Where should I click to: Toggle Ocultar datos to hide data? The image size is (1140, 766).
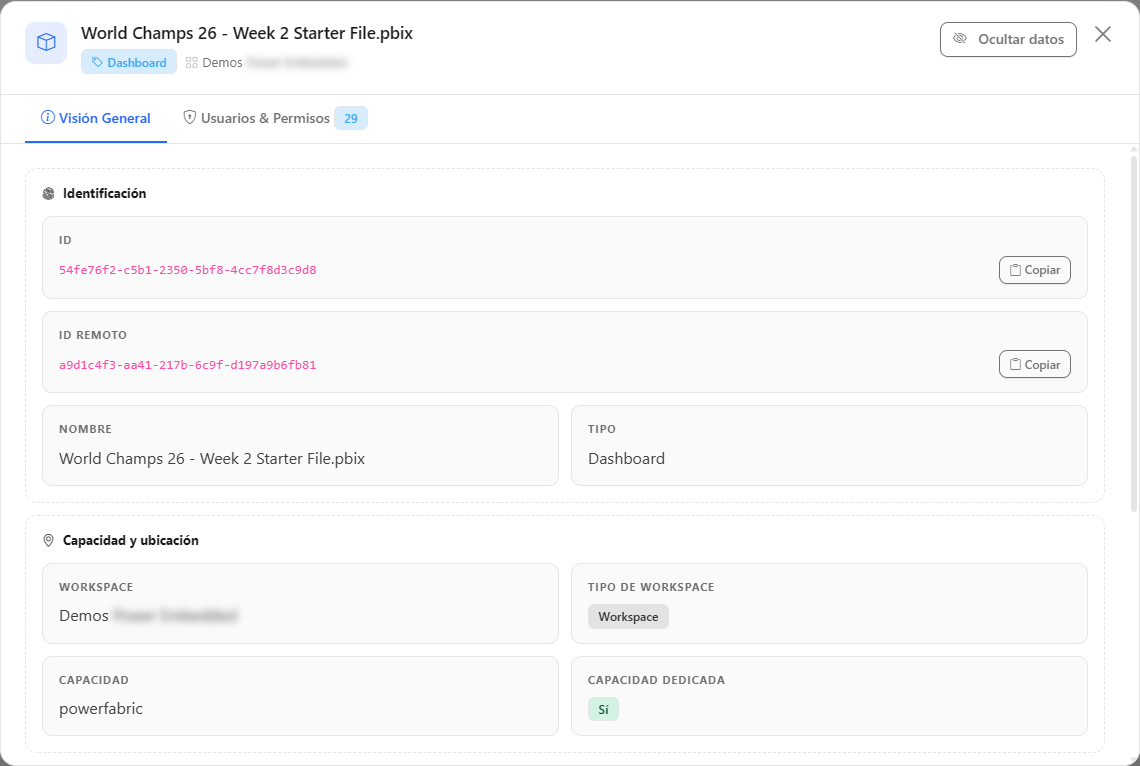(x=1008, y=39)
